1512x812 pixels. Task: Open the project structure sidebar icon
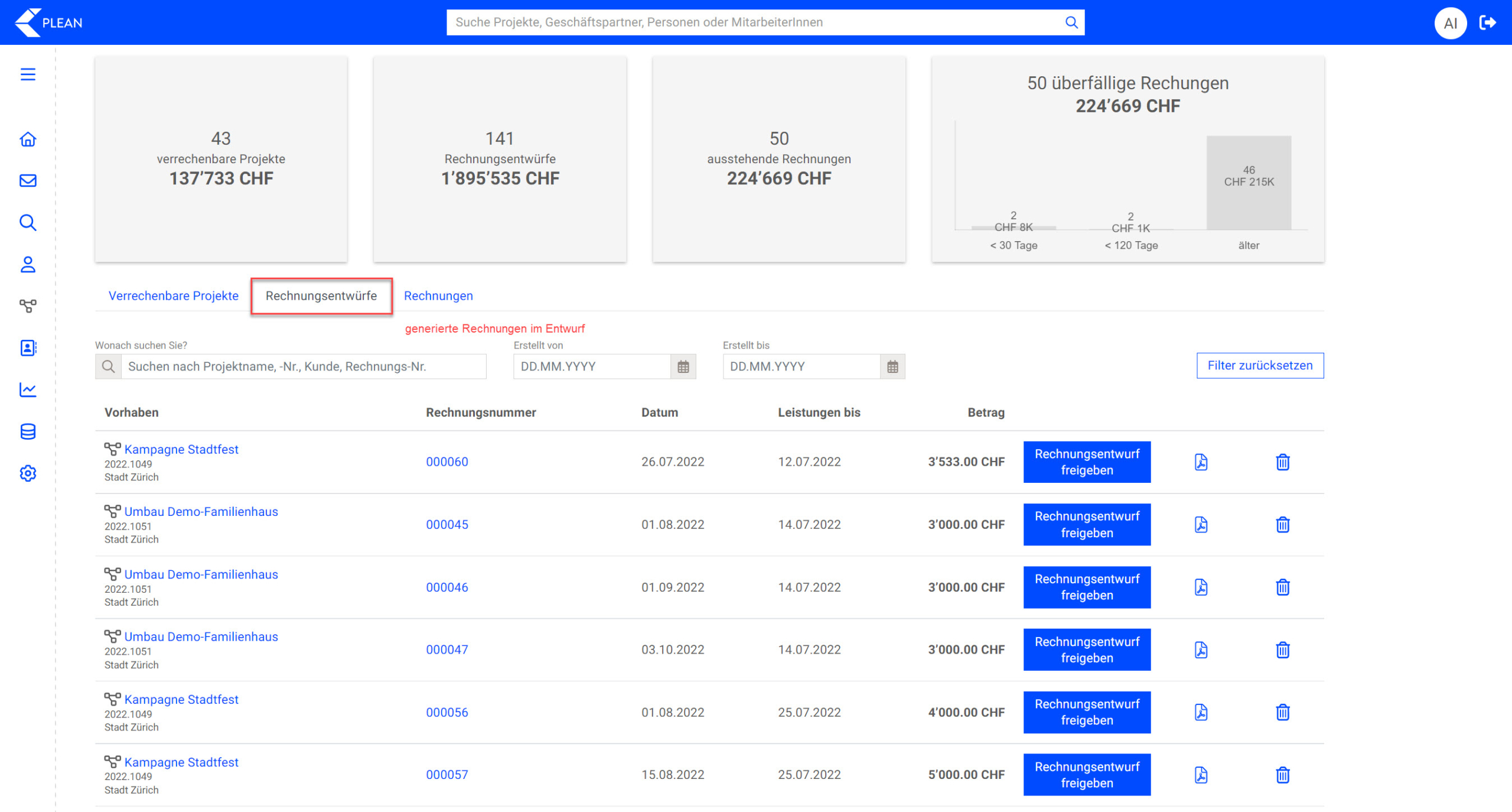pos(28,306)
